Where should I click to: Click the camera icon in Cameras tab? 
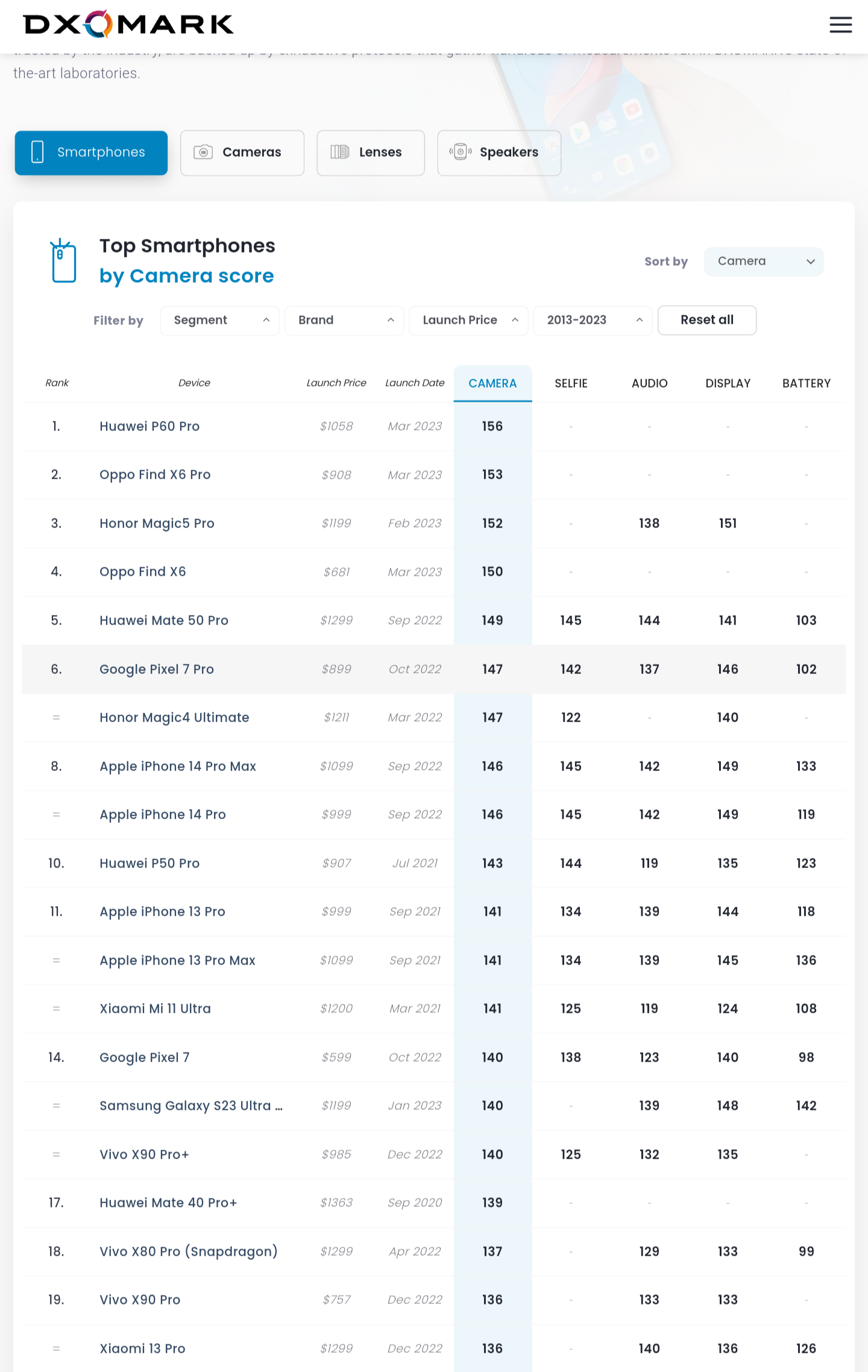(x=203, y=152)
